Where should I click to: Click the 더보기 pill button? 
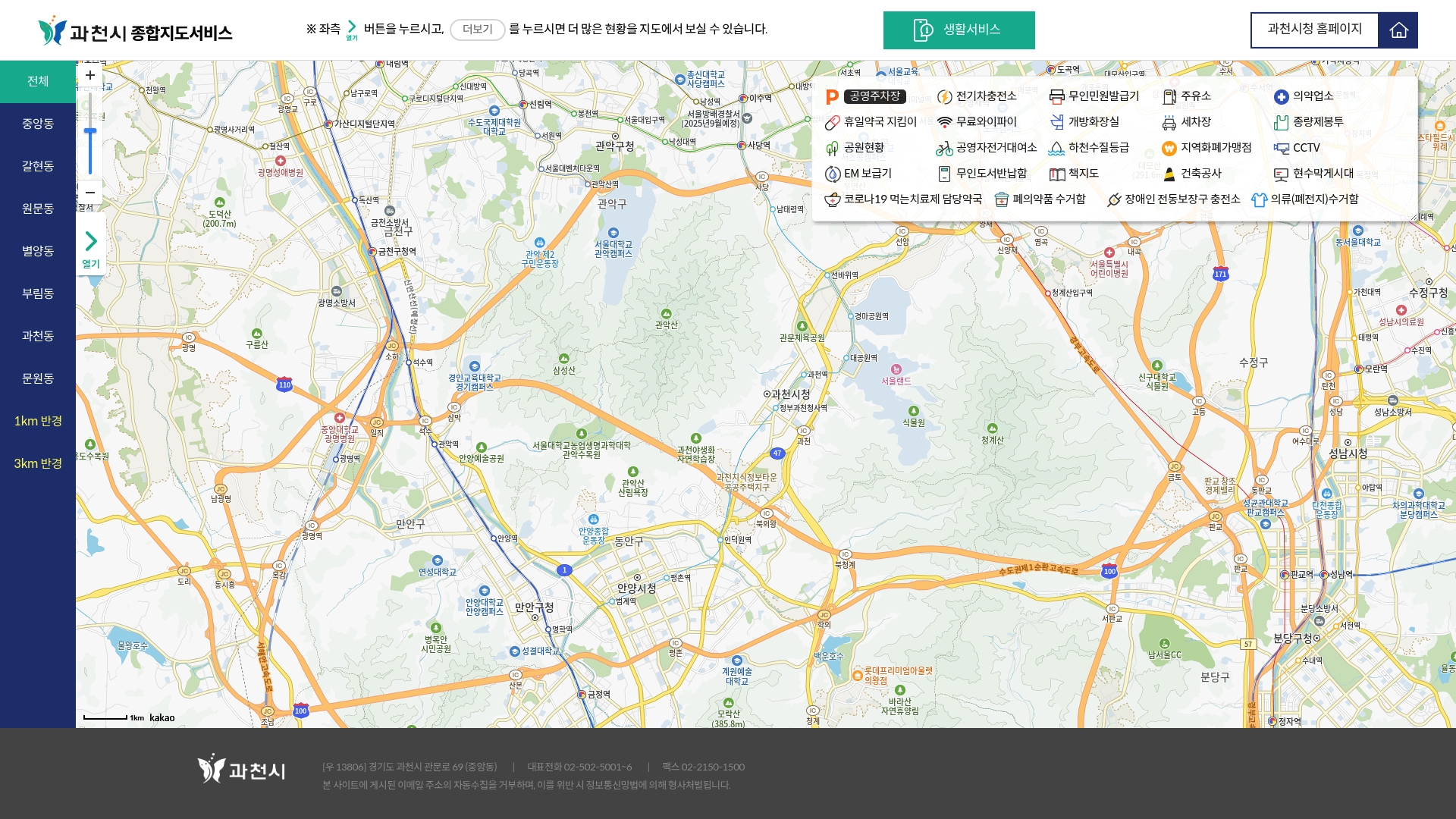(478, 30)
